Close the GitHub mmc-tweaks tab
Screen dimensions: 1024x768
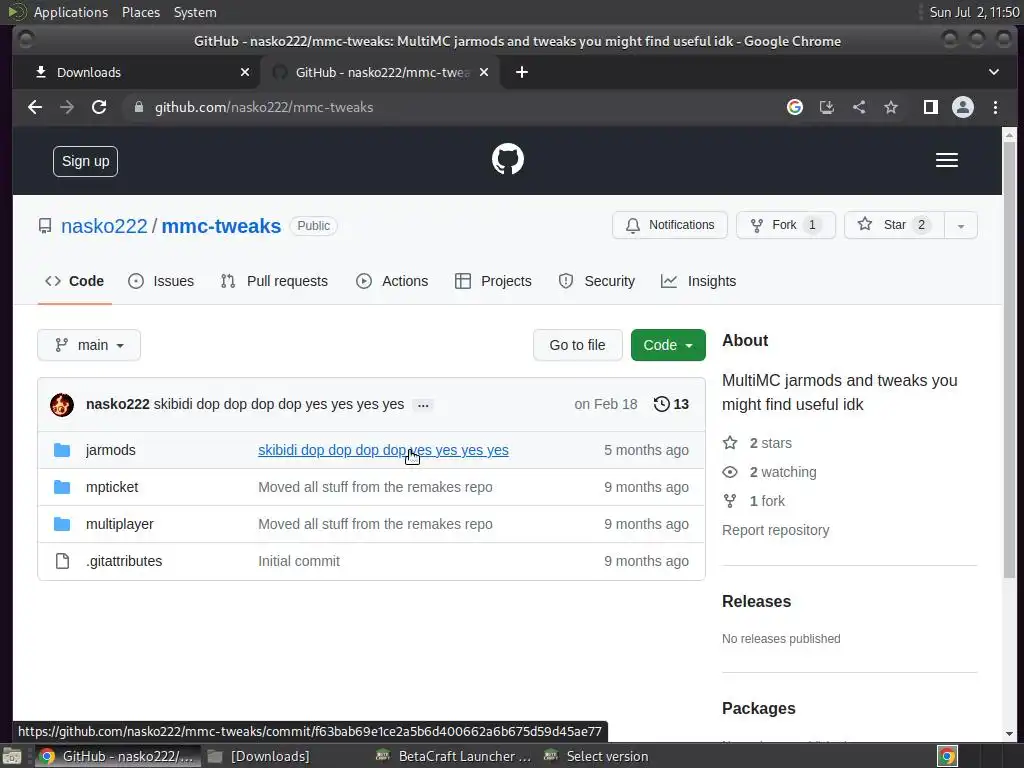(484, 72)
